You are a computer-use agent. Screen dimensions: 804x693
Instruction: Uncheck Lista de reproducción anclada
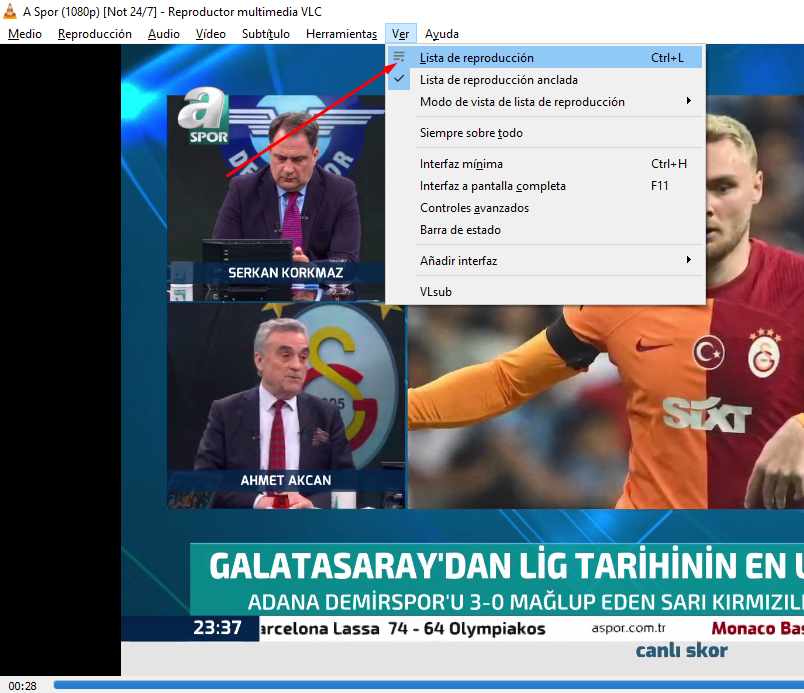tap(498, 80)
